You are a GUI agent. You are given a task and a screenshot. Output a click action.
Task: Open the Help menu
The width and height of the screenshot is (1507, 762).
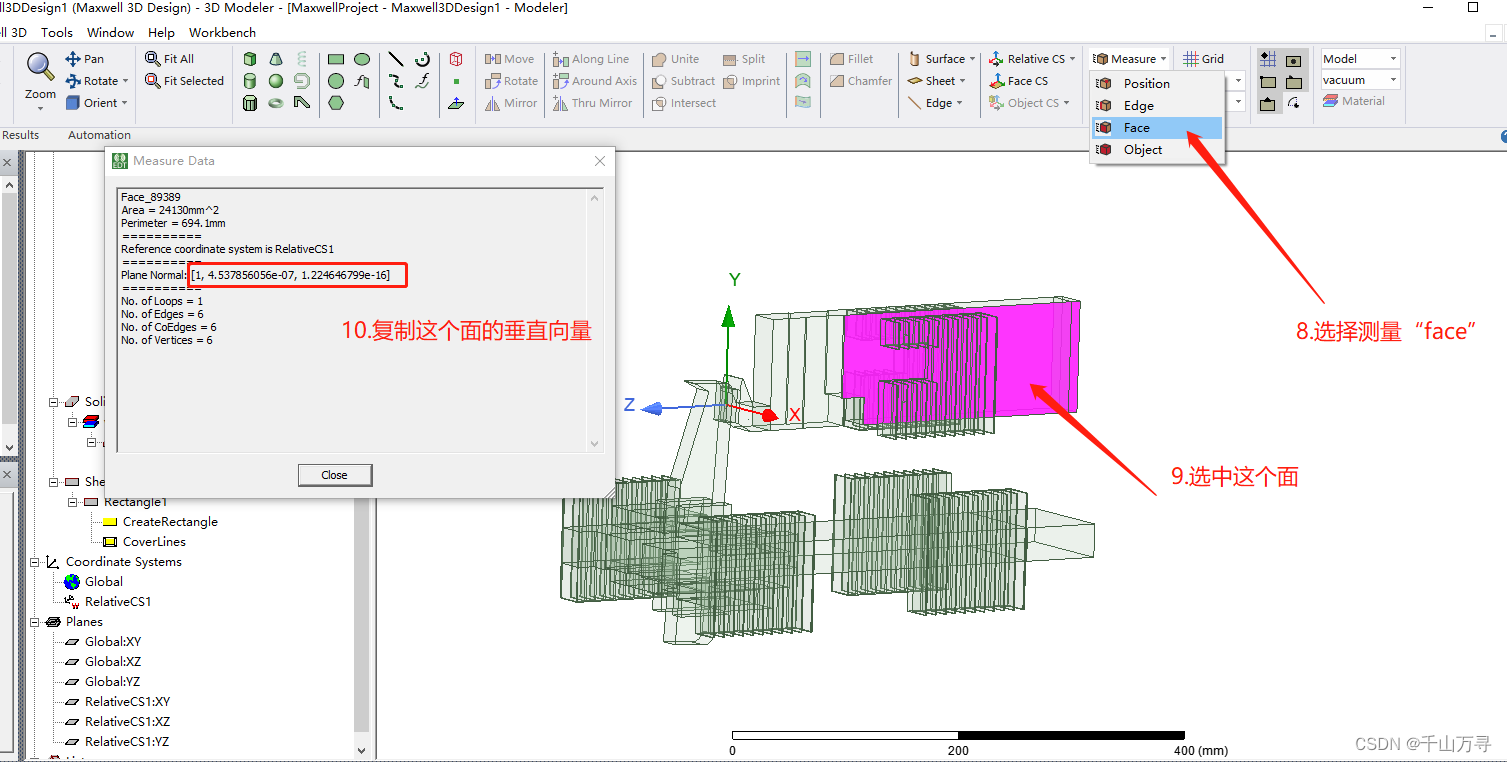click(161, 33)
